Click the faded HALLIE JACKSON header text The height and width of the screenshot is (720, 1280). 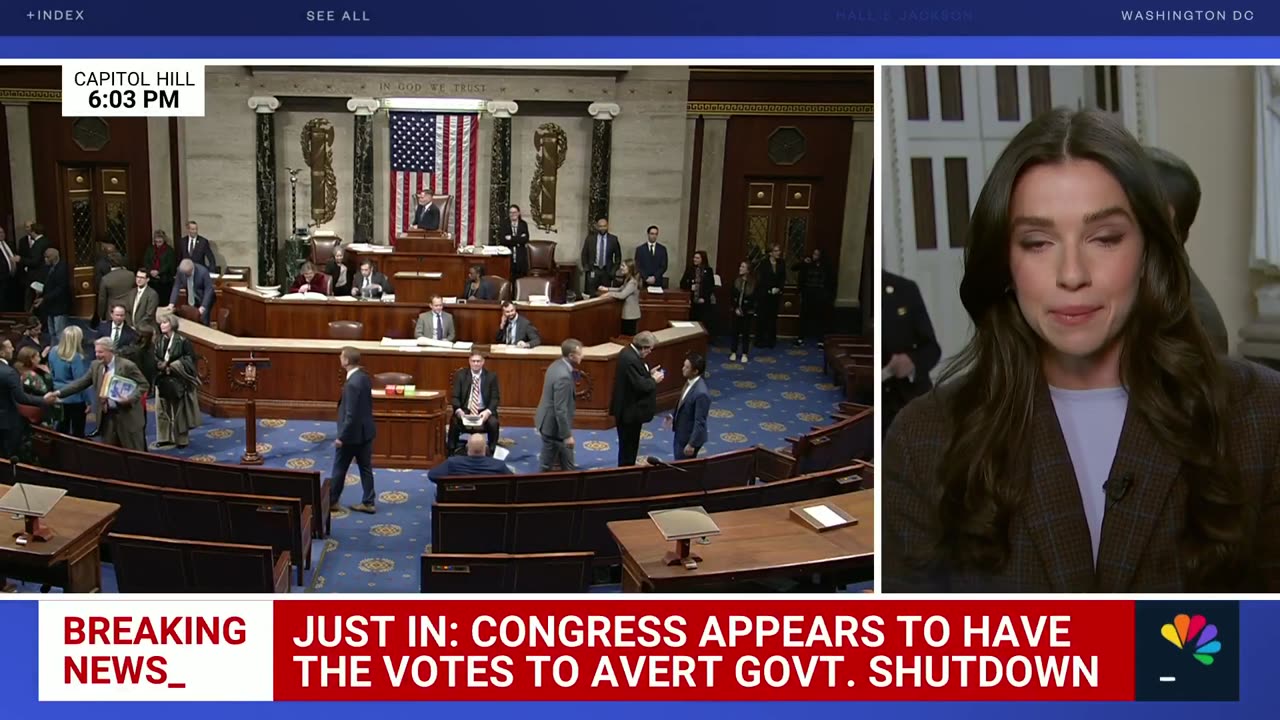pos(904,16)
